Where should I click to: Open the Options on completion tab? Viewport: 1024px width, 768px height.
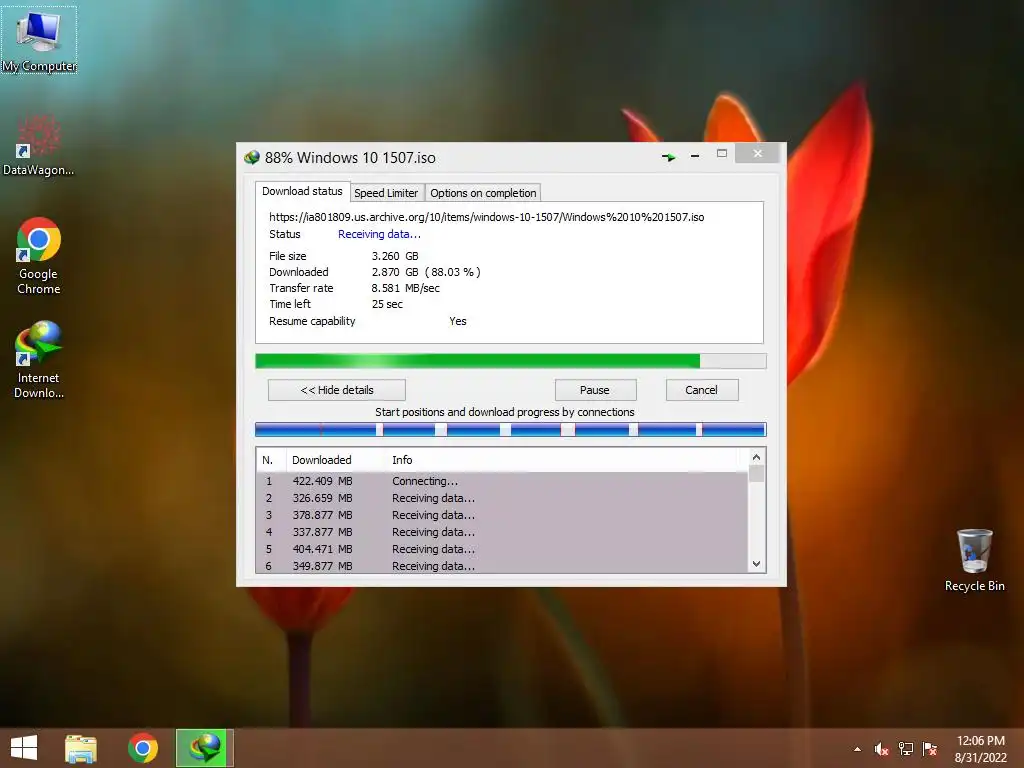[483, 193]
